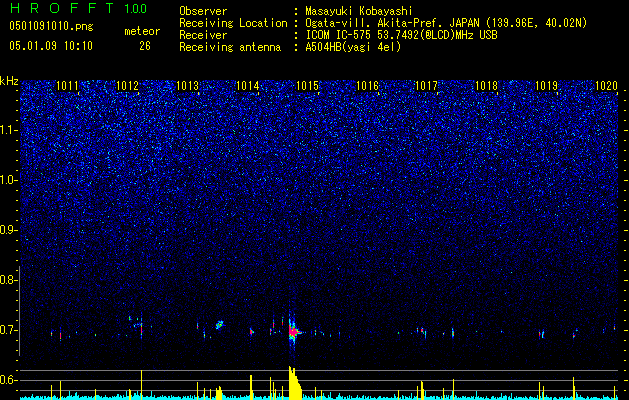The image size is (629, 400).
Task: Click the 0.8 kHz frequency label
Action: coord(8,280)
